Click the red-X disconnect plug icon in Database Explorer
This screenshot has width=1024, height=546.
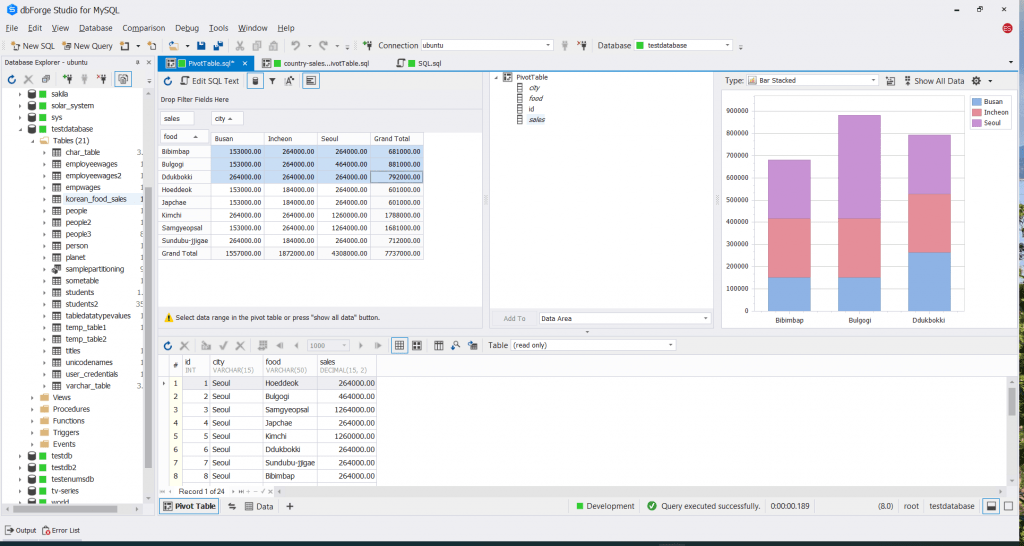(x=101, y=79)
